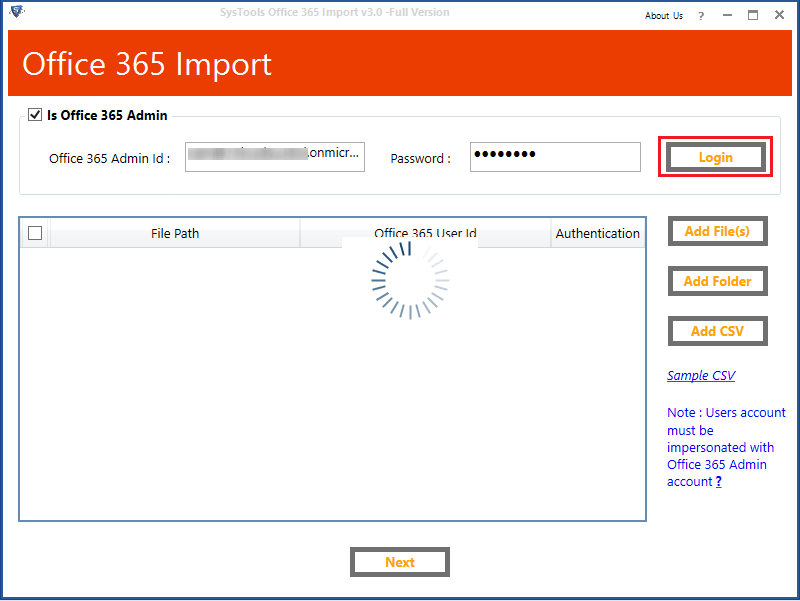Image resolution: width=800 pixels, height=601 pixels.
Task: Click the Add File(s) button
Action: [x=717, y=231]
